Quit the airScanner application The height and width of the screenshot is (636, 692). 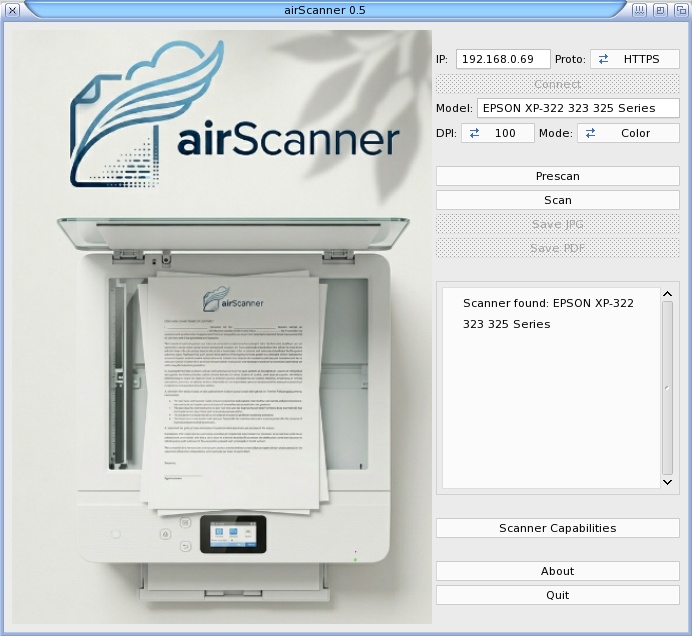(x=557, y=595)
